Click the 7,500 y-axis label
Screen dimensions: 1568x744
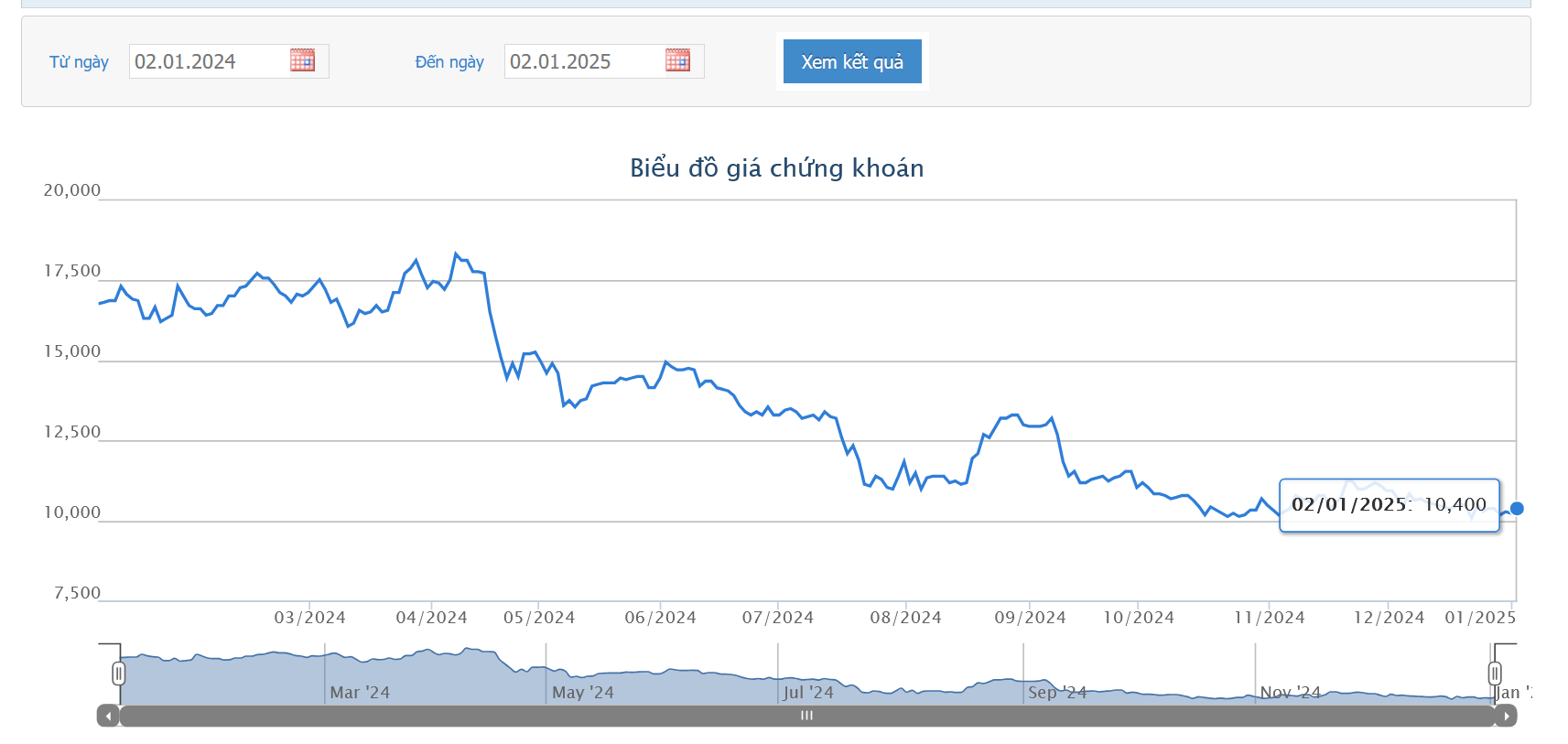click(x=77, y=593)
